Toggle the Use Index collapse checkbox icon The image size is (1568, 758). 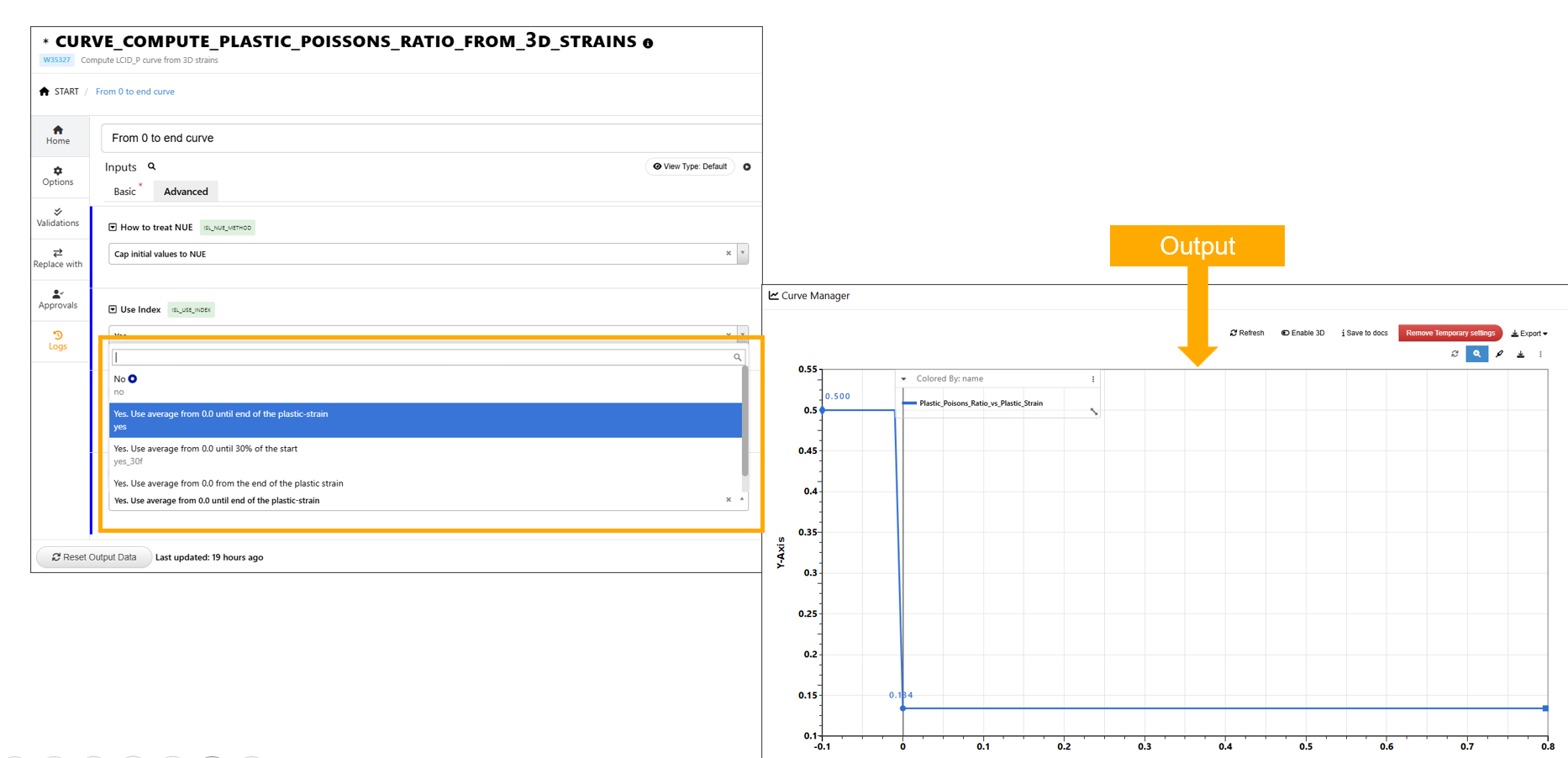113,310
